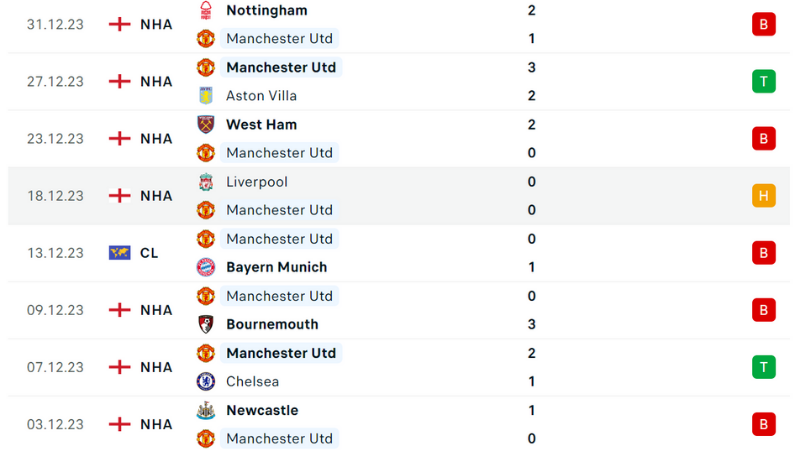Image resolution: width=800 pixels, height=450 pixels.
Task: Click the green T badge for Chelsea match
Action: 763,367
